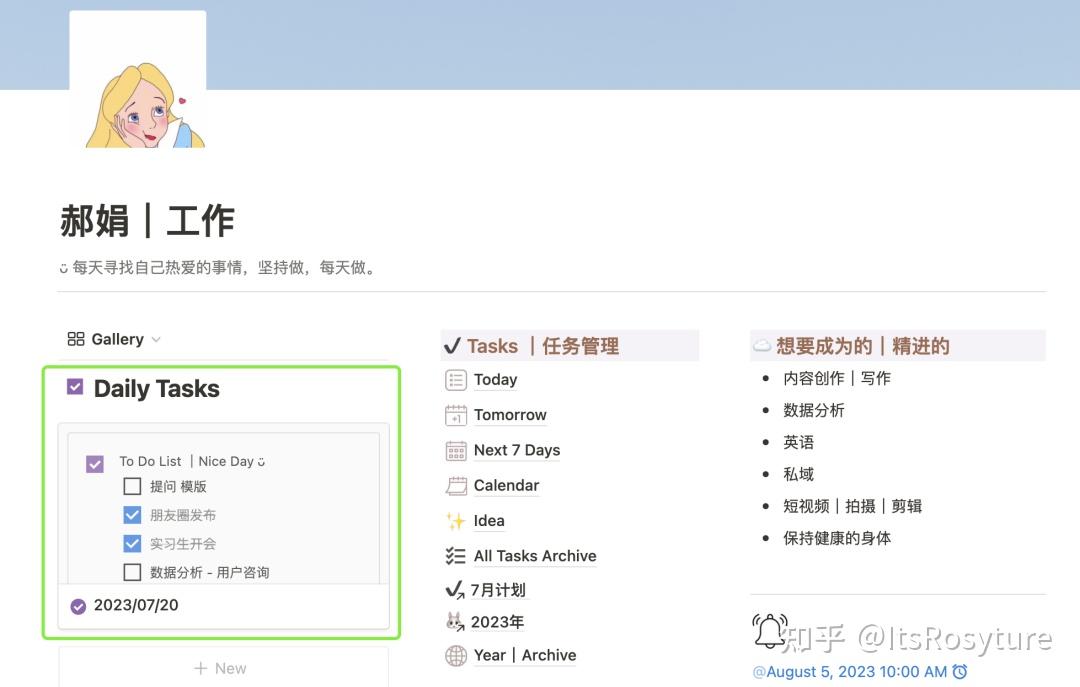The height and width of the screenshot is (687, 1080).
Task: Click the Calendar page icon
Action: pos(455,485)
